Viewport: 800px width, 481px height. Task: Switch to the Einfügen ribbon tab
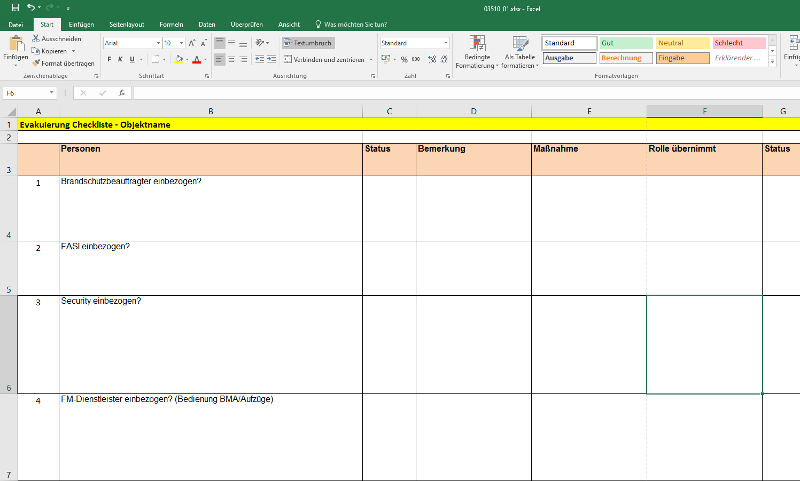tap(82, 23)
